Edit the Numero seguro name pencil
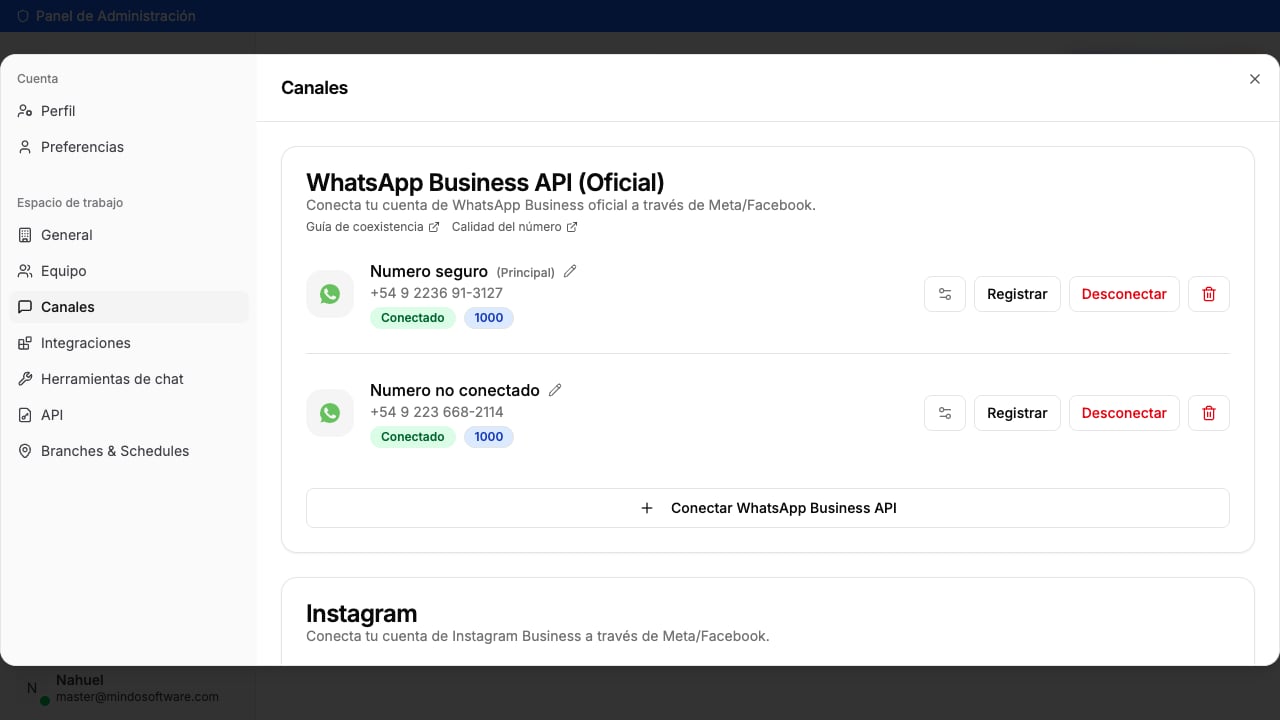 570,271
